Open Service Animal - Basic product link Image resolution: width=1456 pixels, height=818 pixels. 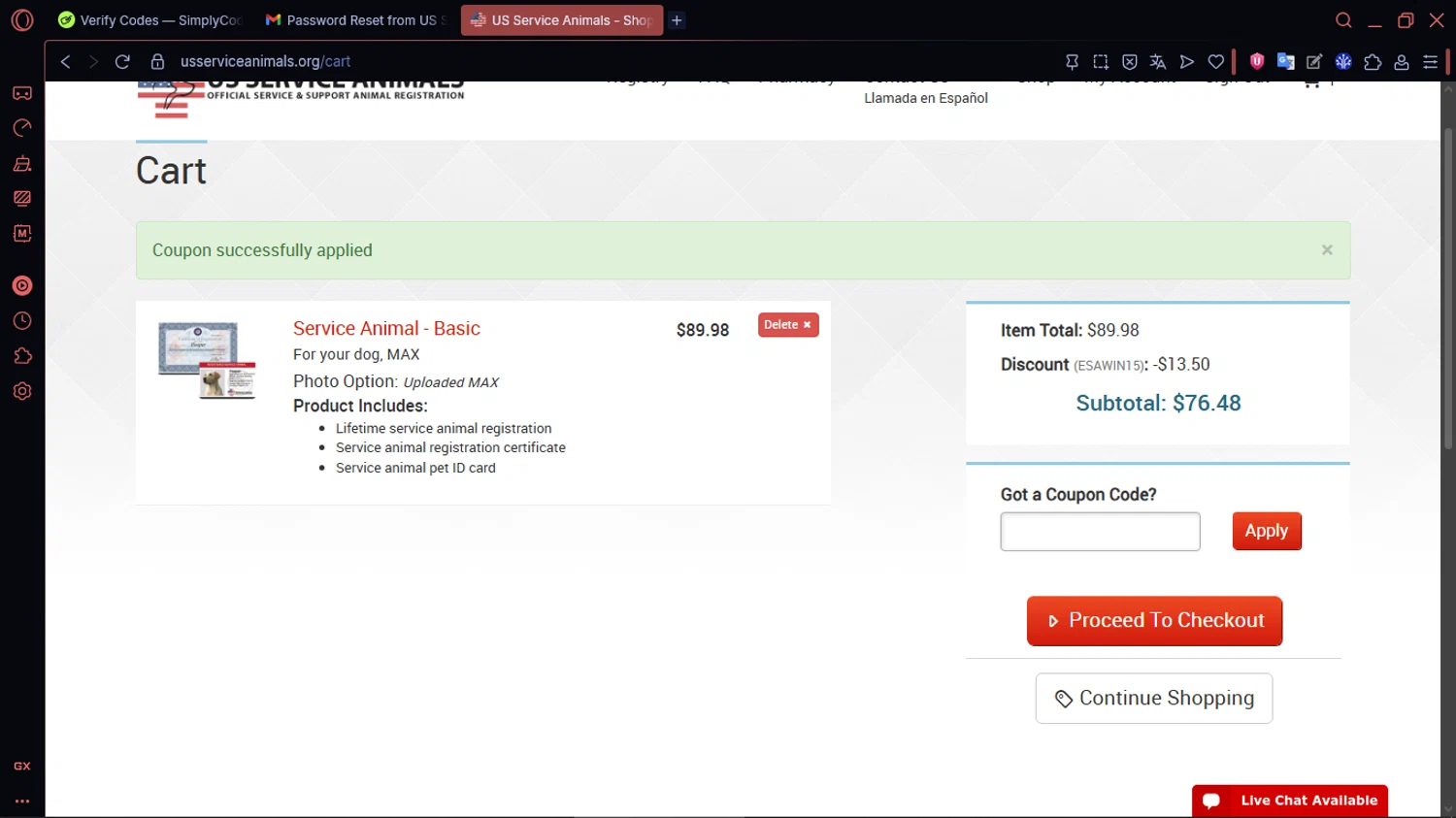(386, 328)
